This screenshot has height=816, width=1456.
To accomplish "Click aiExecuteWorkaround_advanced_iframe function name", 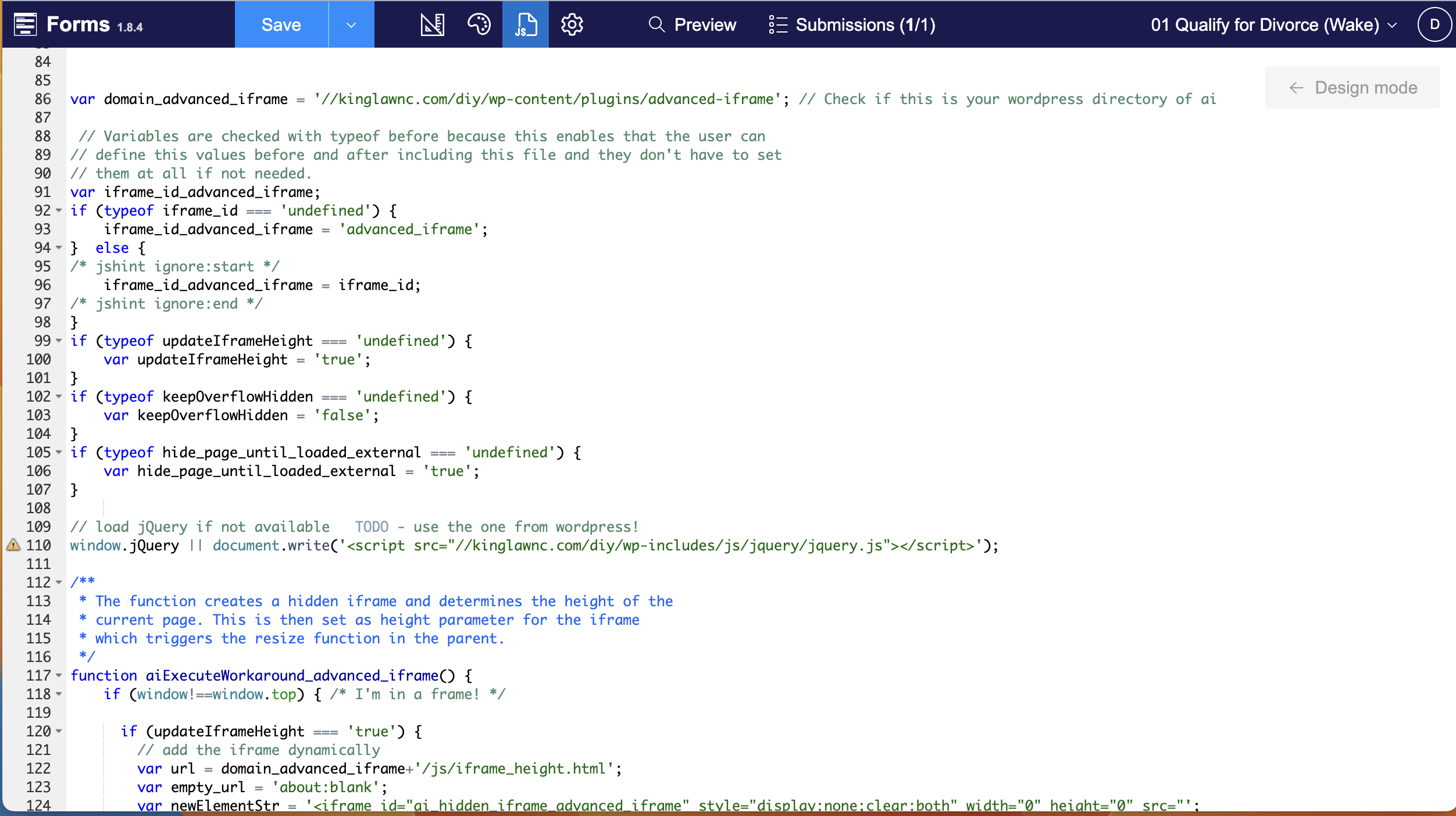I will (292, 675).
